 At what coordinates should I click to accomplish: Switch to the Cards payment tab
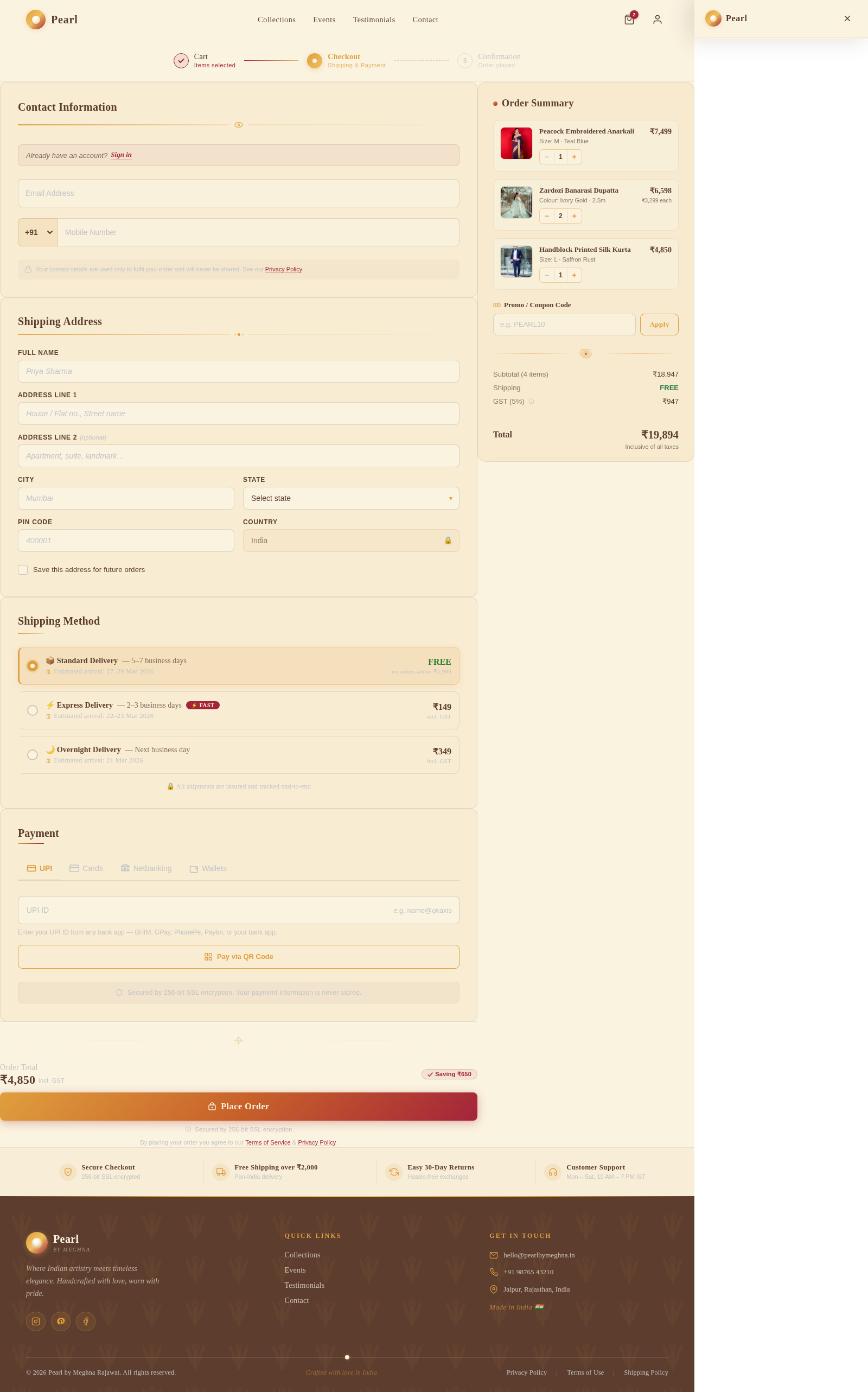click(86, 868)
